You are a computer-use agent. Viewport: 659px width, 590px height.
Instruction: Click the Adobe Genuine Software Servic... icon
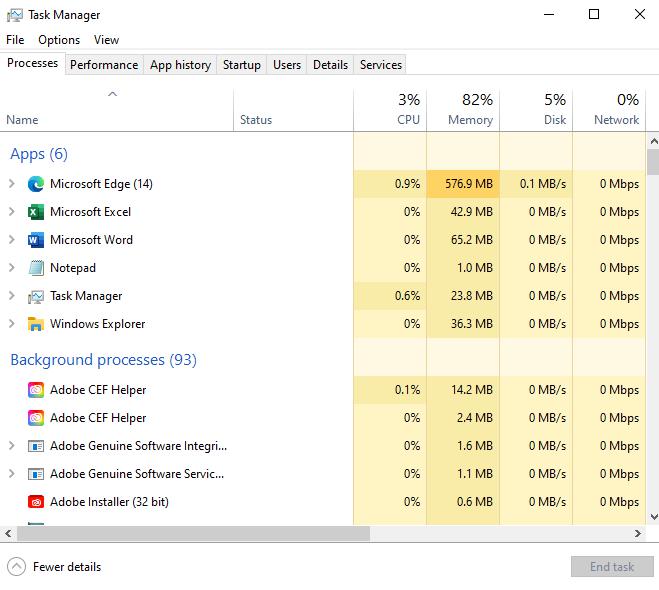coord(36,474)
